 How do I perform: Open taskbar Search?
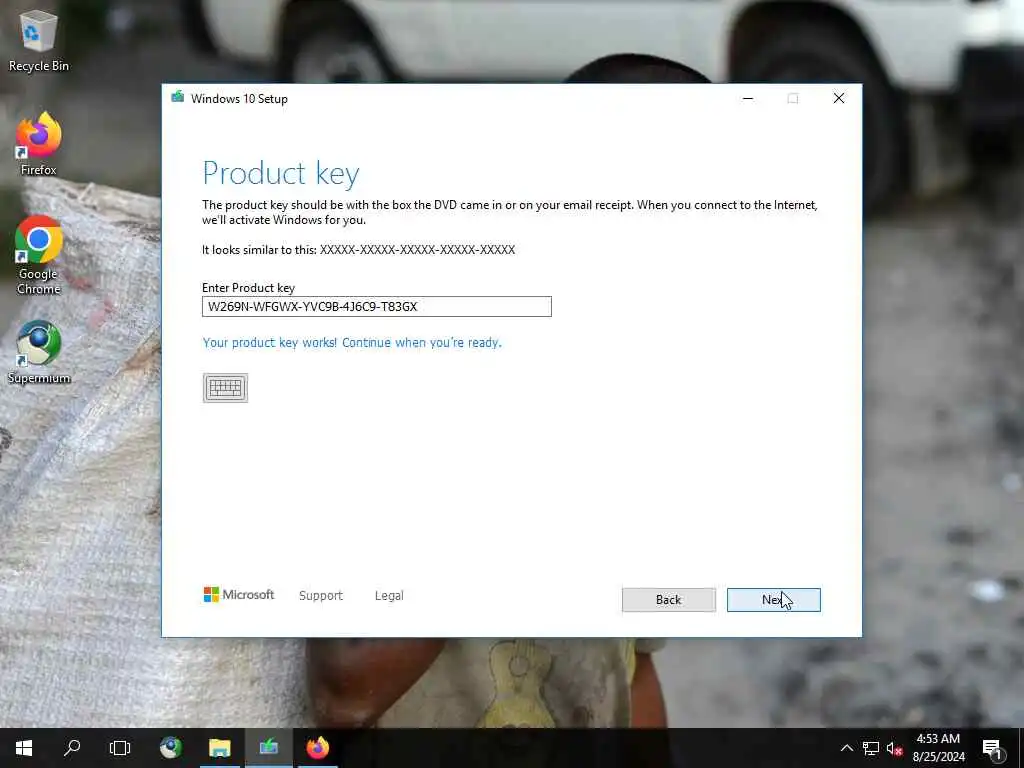pos(72,748)
